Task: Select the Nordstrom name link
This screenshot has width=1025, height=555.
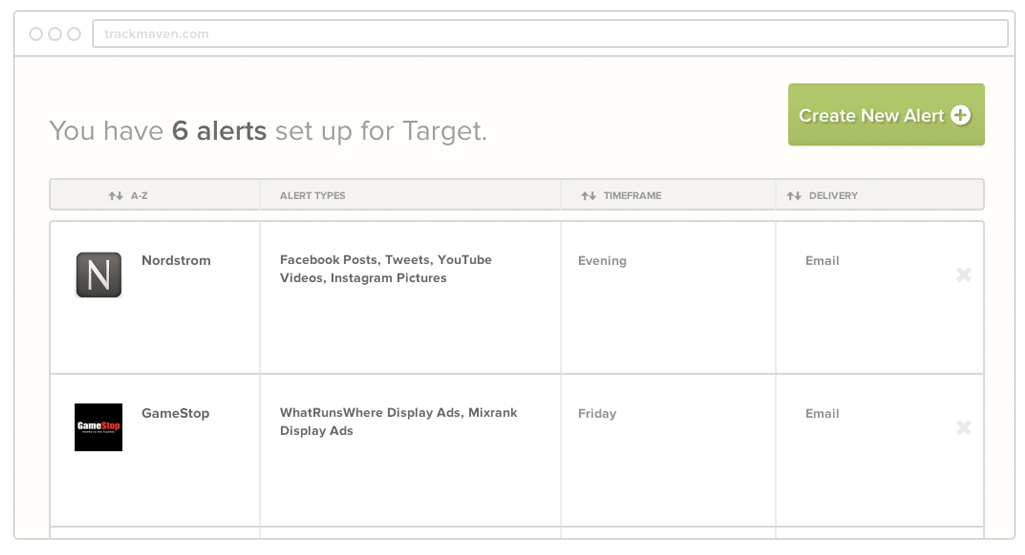Action: pyautogui.click(x=176, y=260)
